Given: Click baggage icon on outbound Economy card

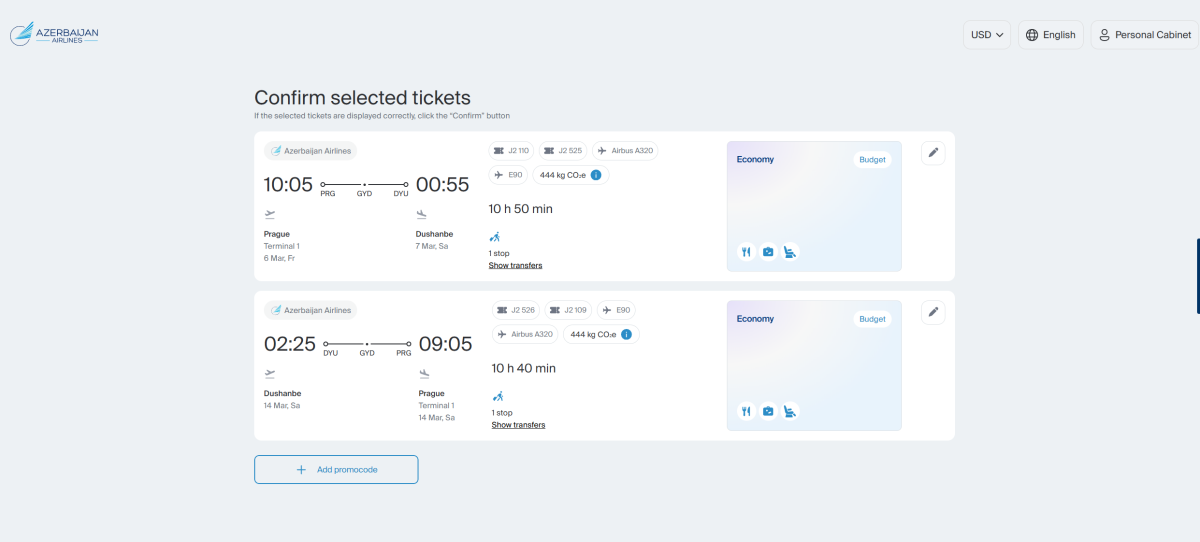Looking at the screenshot, I should [768, 252].
